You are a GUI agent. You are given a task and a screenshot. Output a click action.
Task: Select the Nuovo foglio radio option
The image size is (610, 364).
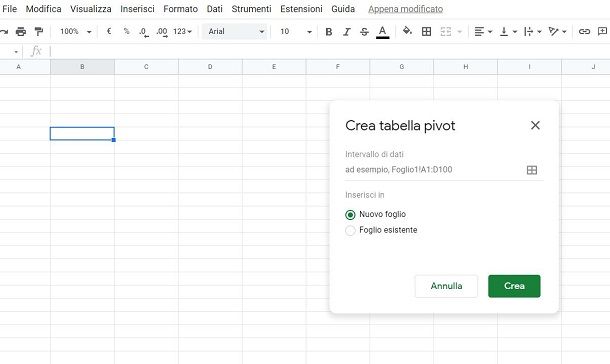[x=350, y=215]
